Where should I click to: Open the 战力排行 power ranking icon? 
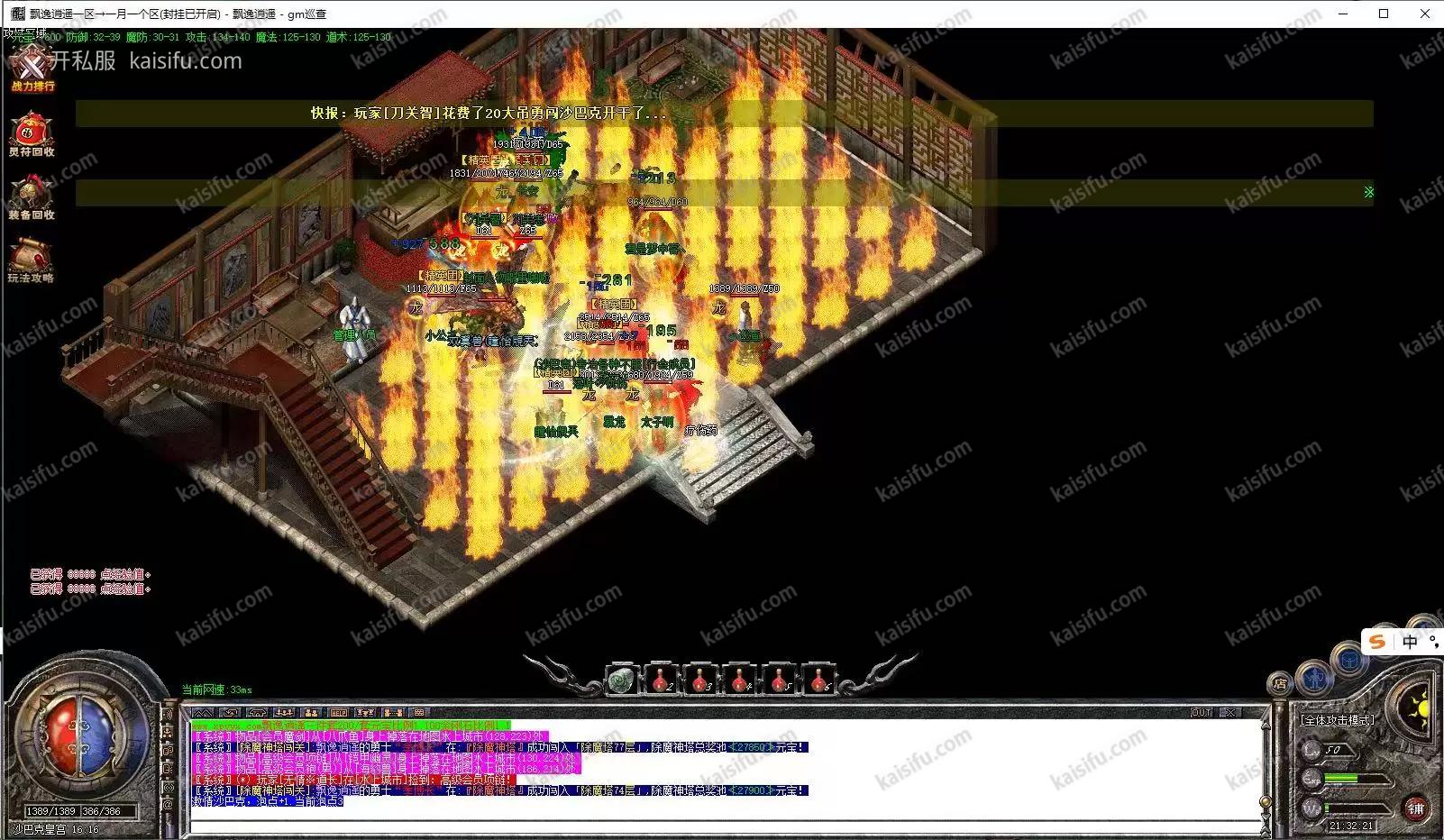pyautogui.click(x=32, y=70)
